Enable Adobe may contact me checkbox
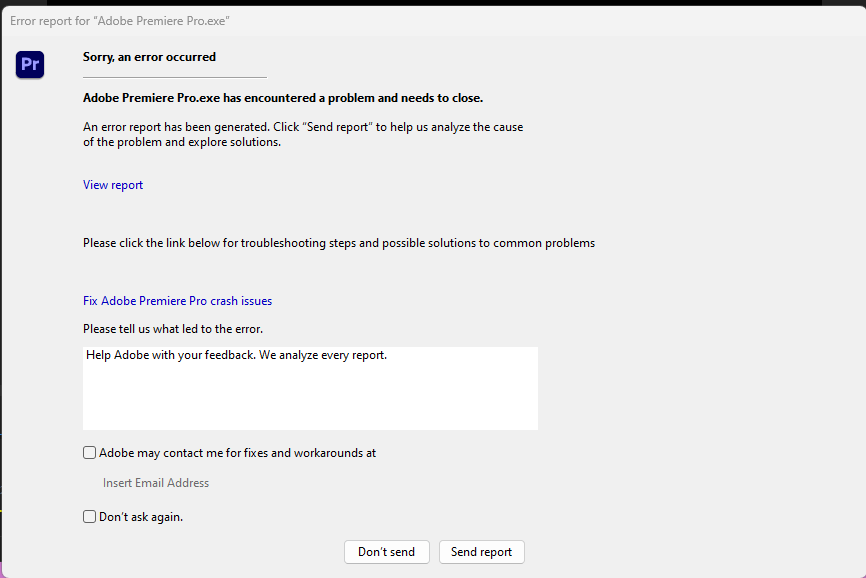Image resolution: width=866 pixels, height=578 pixels. coord(90,453)
